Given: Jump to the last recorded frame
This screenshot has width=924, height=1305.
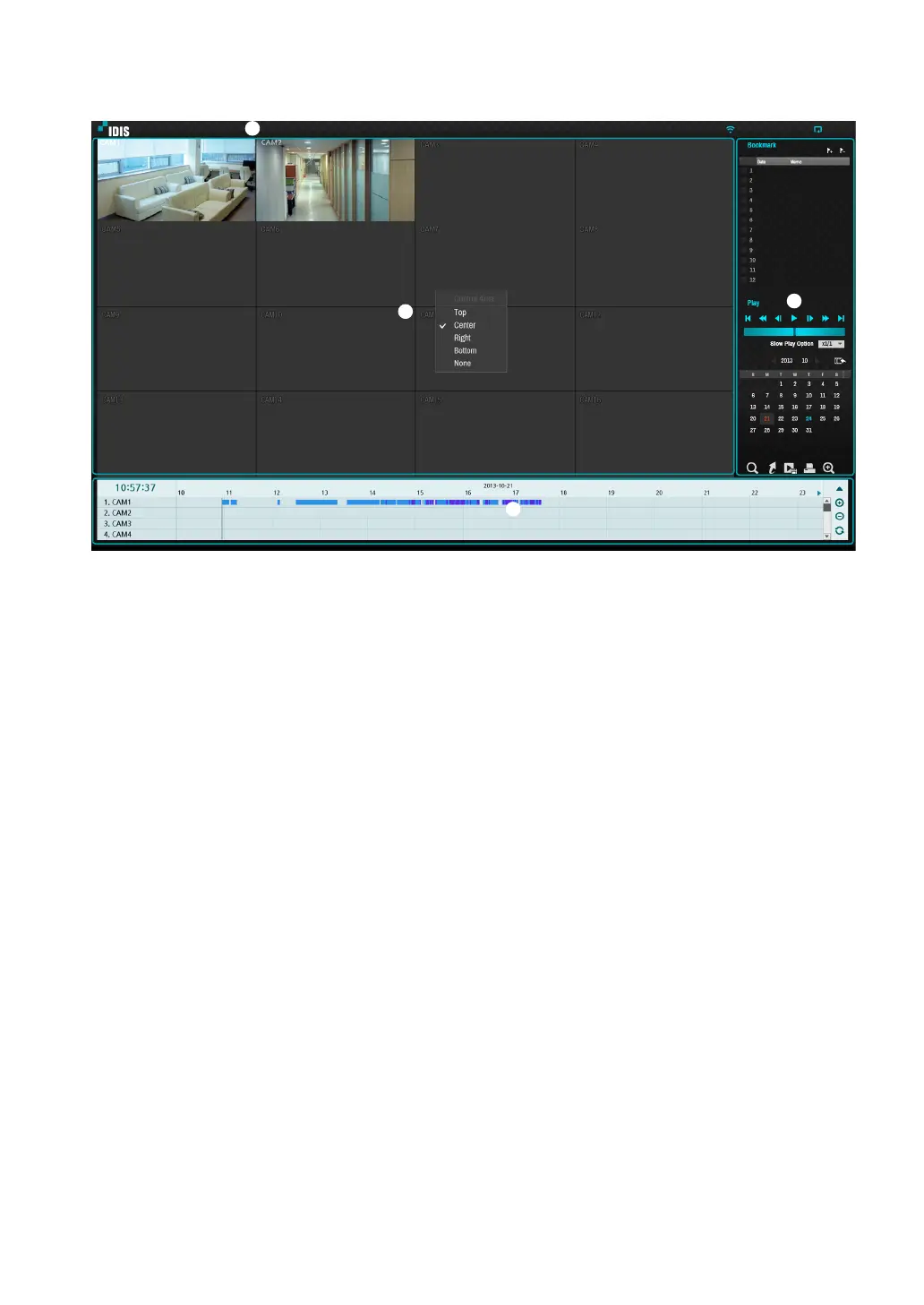Looking at the screenshot, I should (842, 319).
